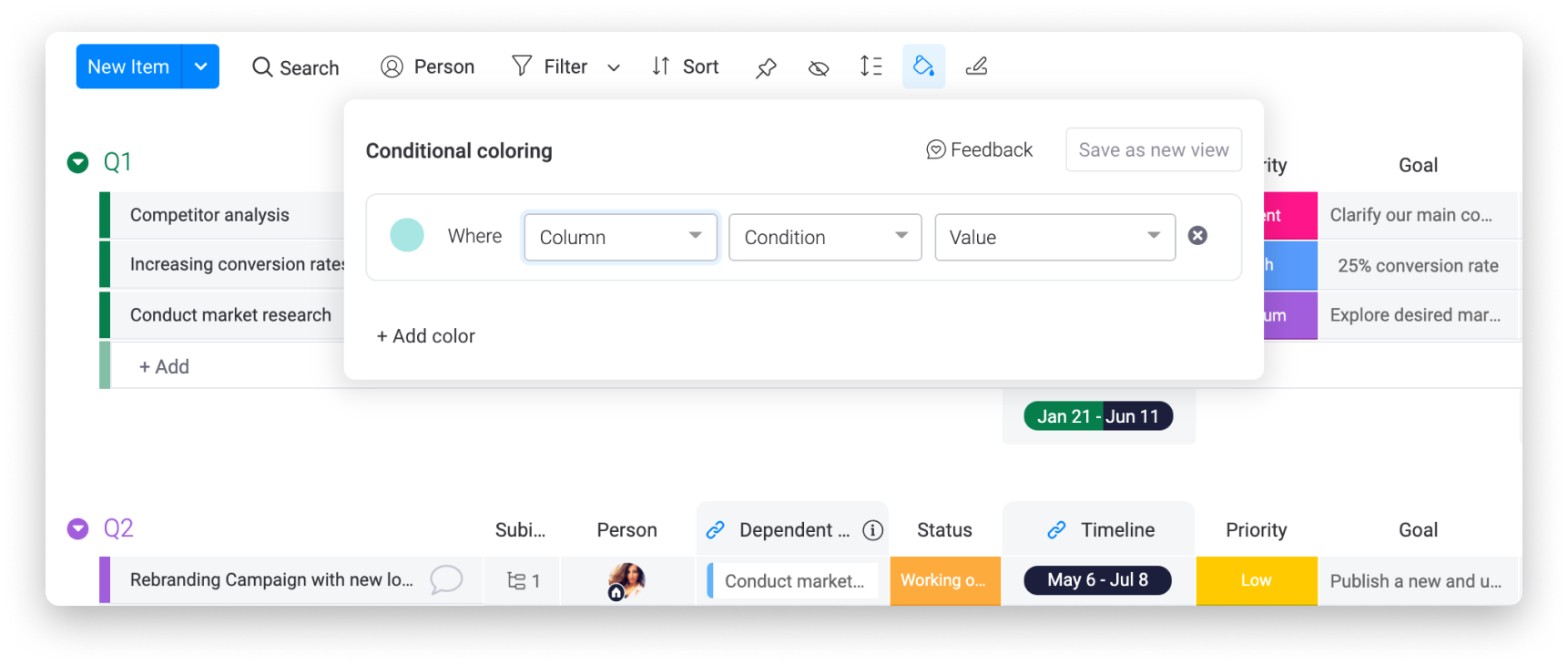Click the person avatar in Q2 row

tap(626, 580)
